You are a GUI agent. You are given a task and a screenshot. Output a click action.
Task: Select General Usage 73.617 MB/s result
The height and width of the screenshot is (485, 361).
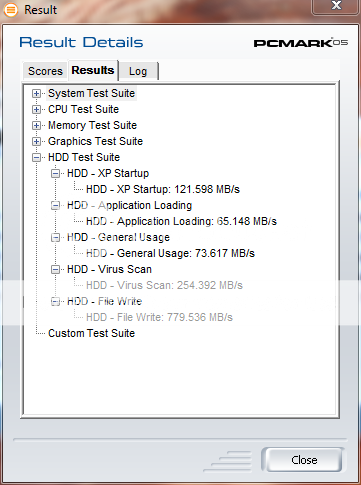tap(170, 253)
